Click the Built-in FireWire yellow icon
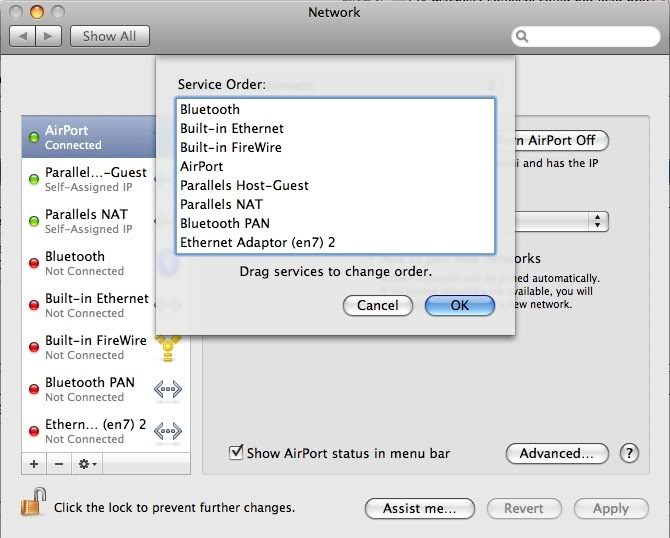 pos(168,348)
